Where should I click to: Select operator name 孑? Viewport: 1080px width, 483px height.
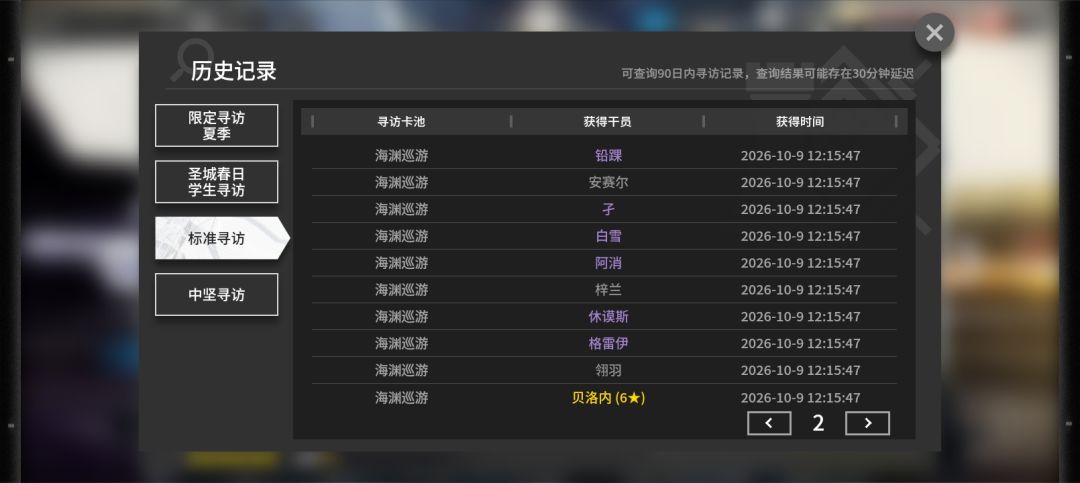608,209
